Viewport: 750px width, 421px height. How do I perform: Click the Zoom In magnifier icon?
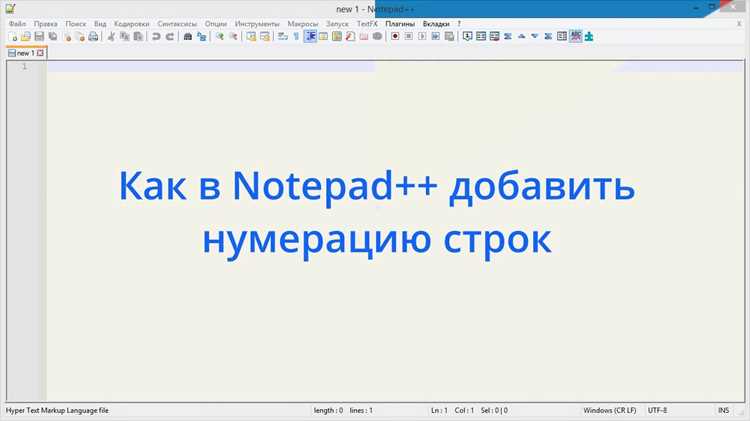point(220,36)
